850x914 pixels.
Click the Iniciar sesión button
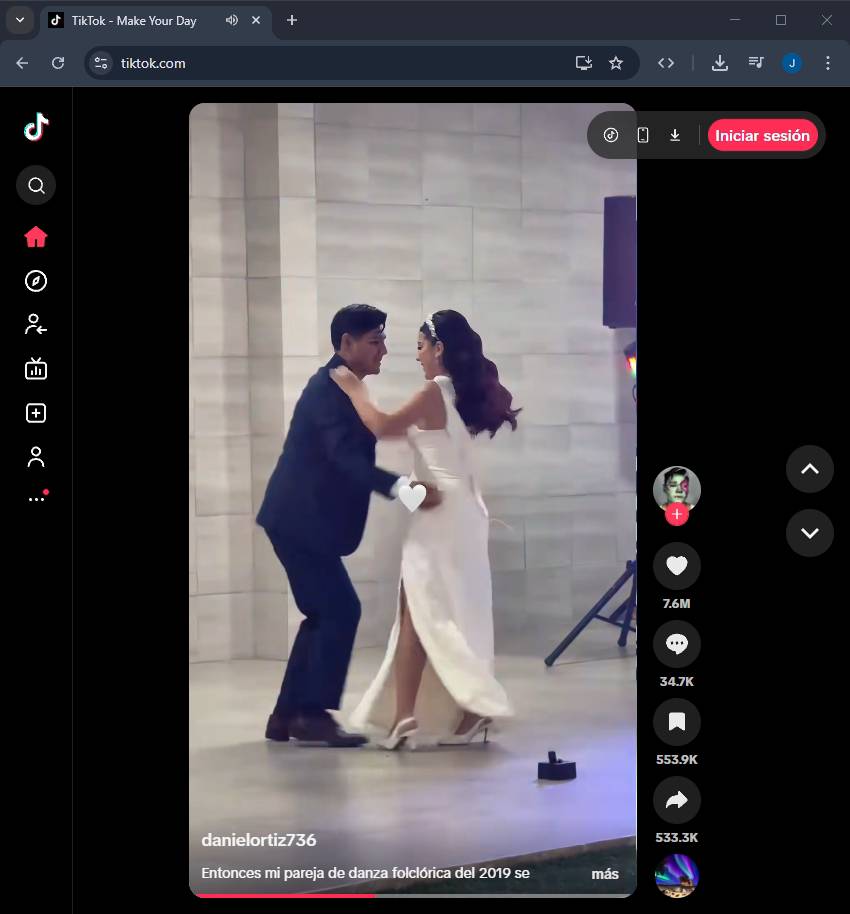[762, 136]
